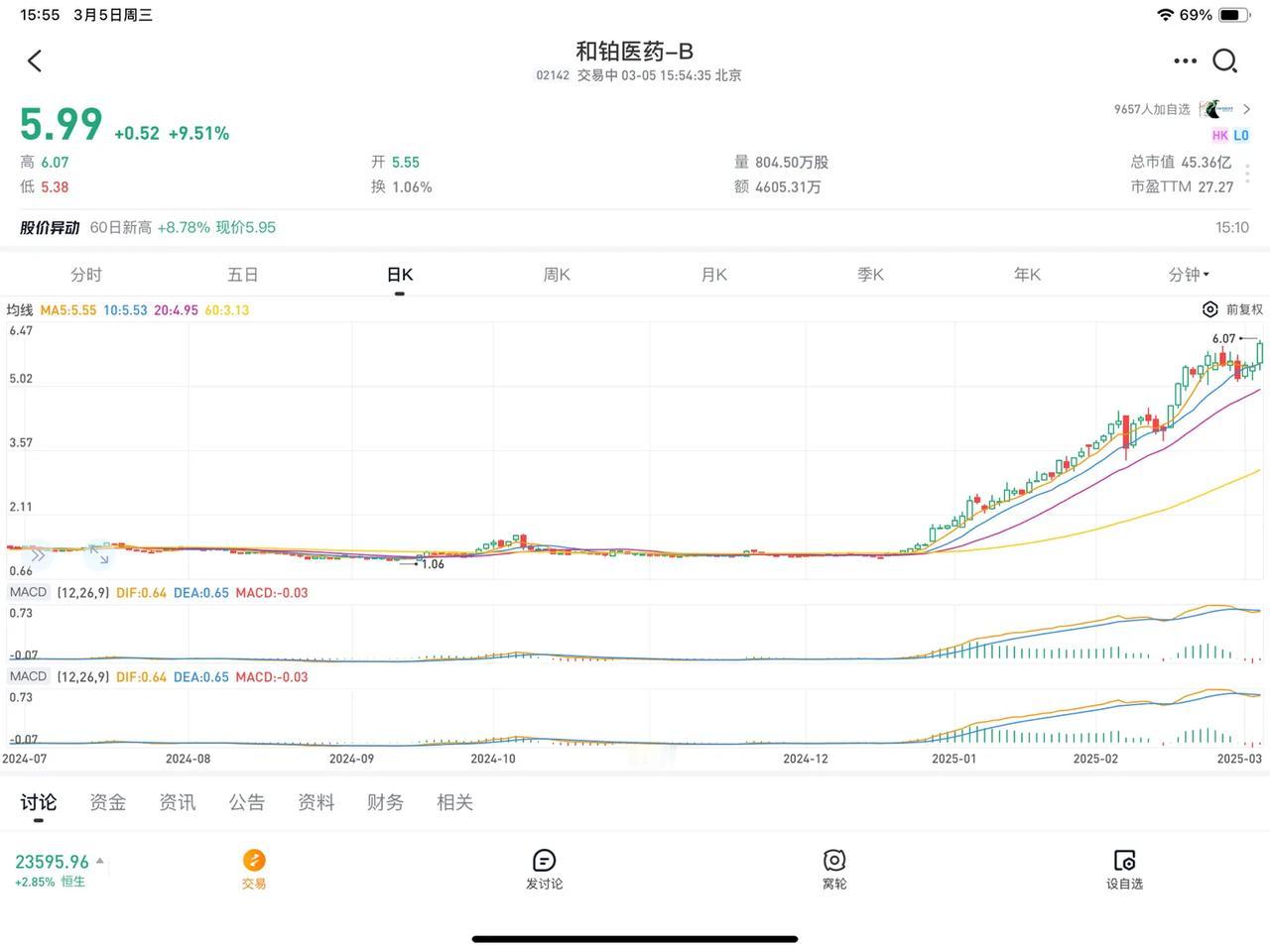Tap the 高 6.07 day high value
Image resolution: width=1270 pixels, height=952 pixels.
[45, 162]
